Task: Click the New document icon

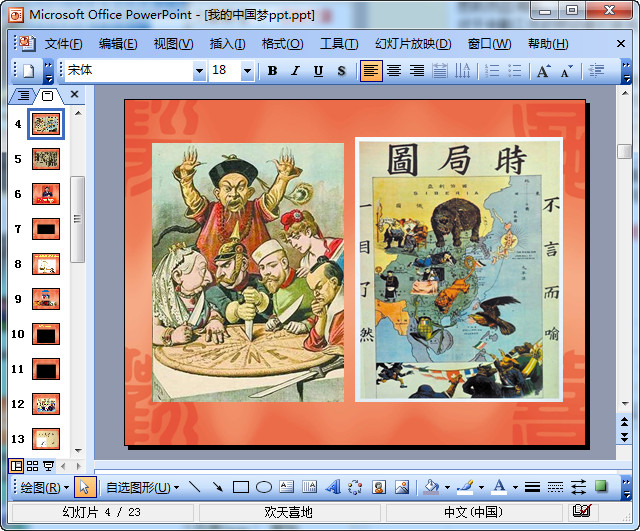Action: click(x=29, y=71)
